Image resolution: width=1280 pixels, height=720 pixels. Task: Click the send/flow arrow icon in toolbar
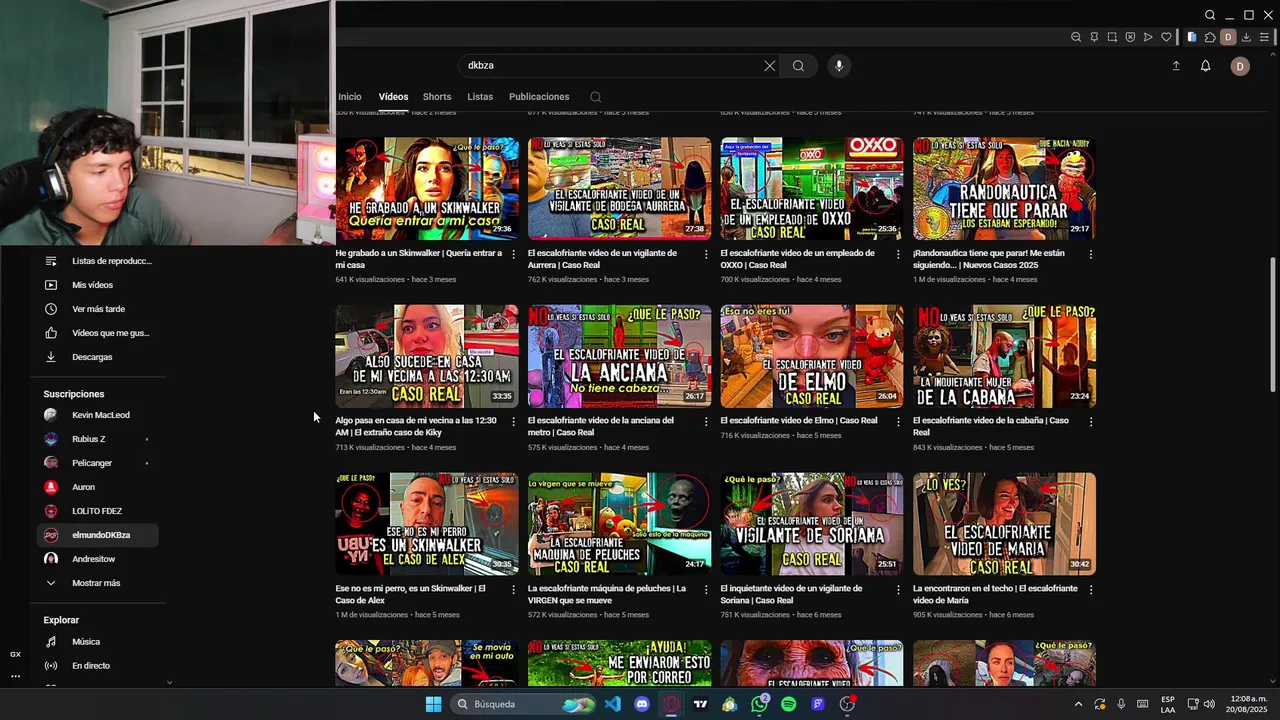tap(1148, 37)
